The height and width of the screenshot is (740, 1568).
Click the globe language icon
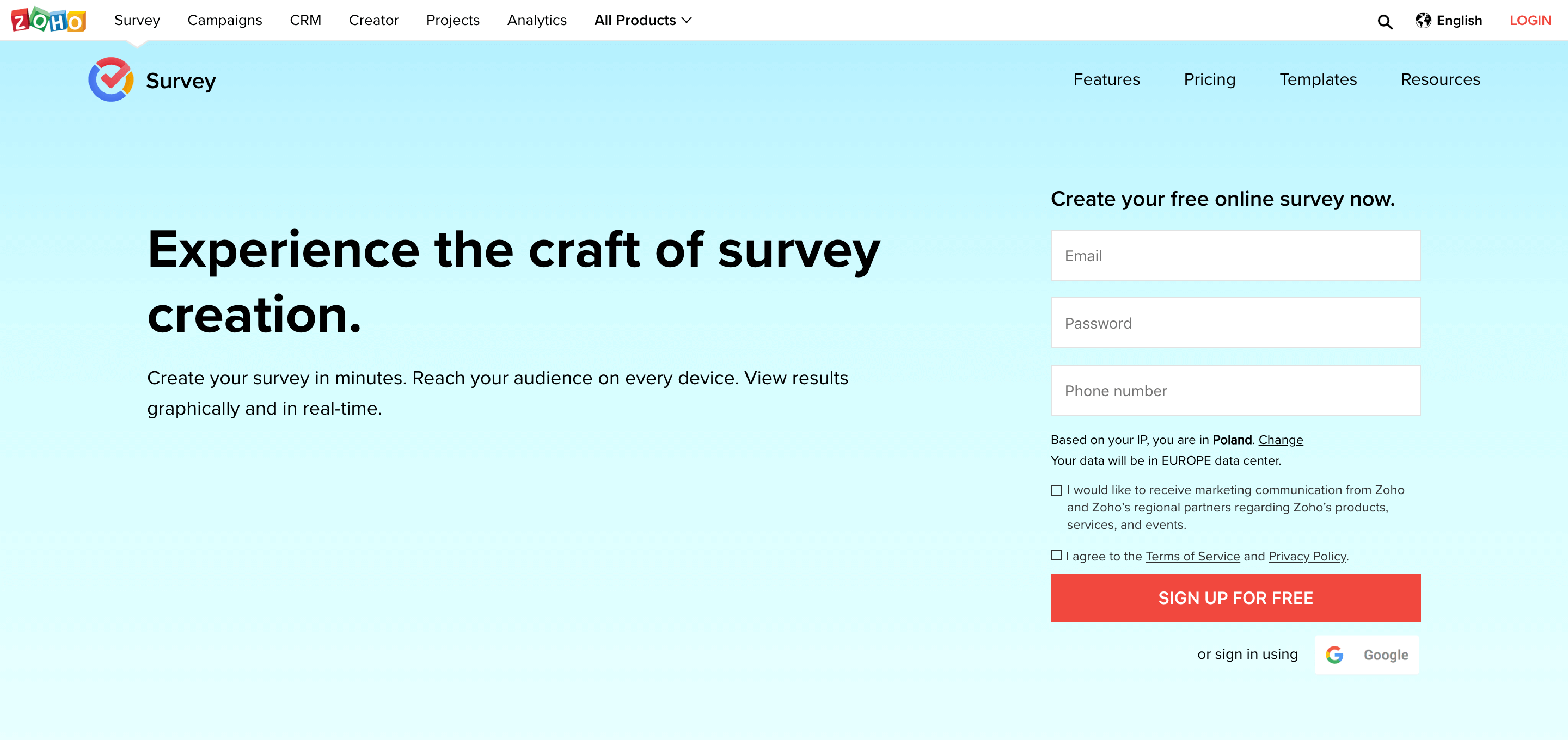pyautogui.click(x=1423, y=20)
